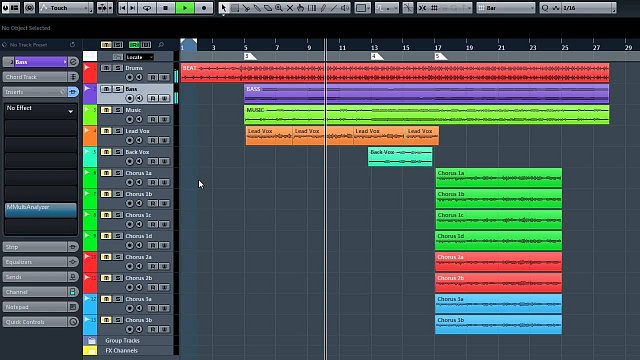Open the No Effect insert slot dropdown
The height and width of the screenshot is (360, 640).
[40, 111]
